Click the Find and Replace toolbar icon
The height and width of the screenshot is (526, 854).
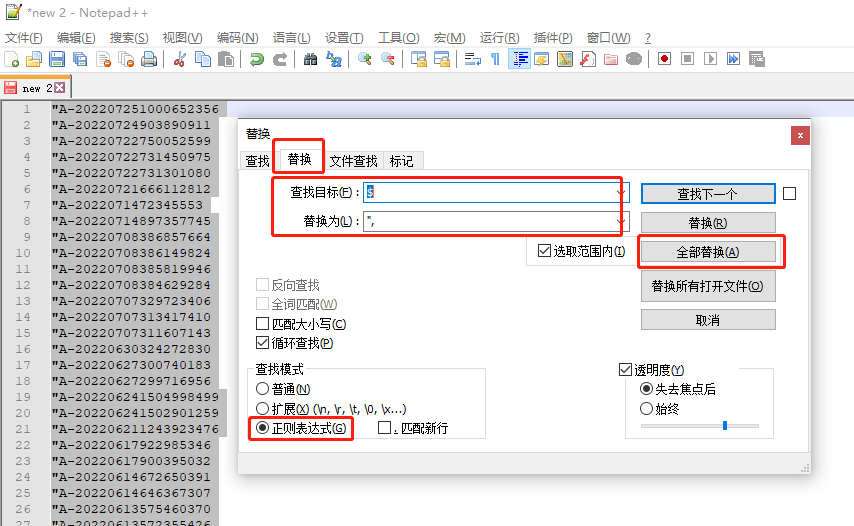click(x=333, y=59)
